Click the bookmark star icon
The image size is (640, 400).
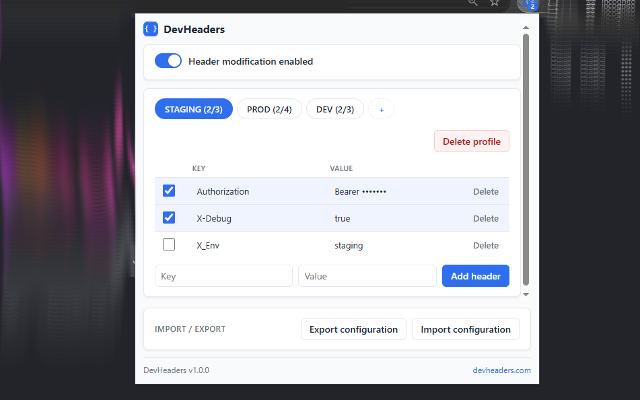[495, 3]
